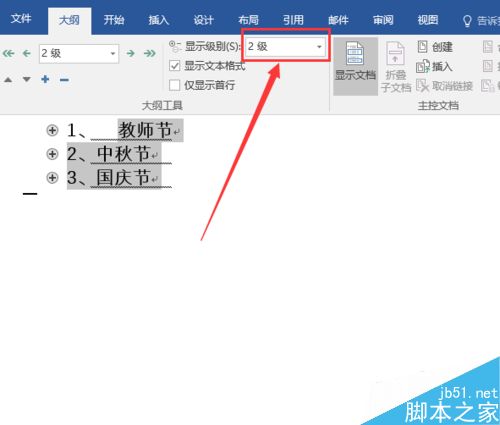The height and width of the screenshot is (425, 500).
Task: Uncheck the 显示文本格式 checkbox
Action: point(175,66)
